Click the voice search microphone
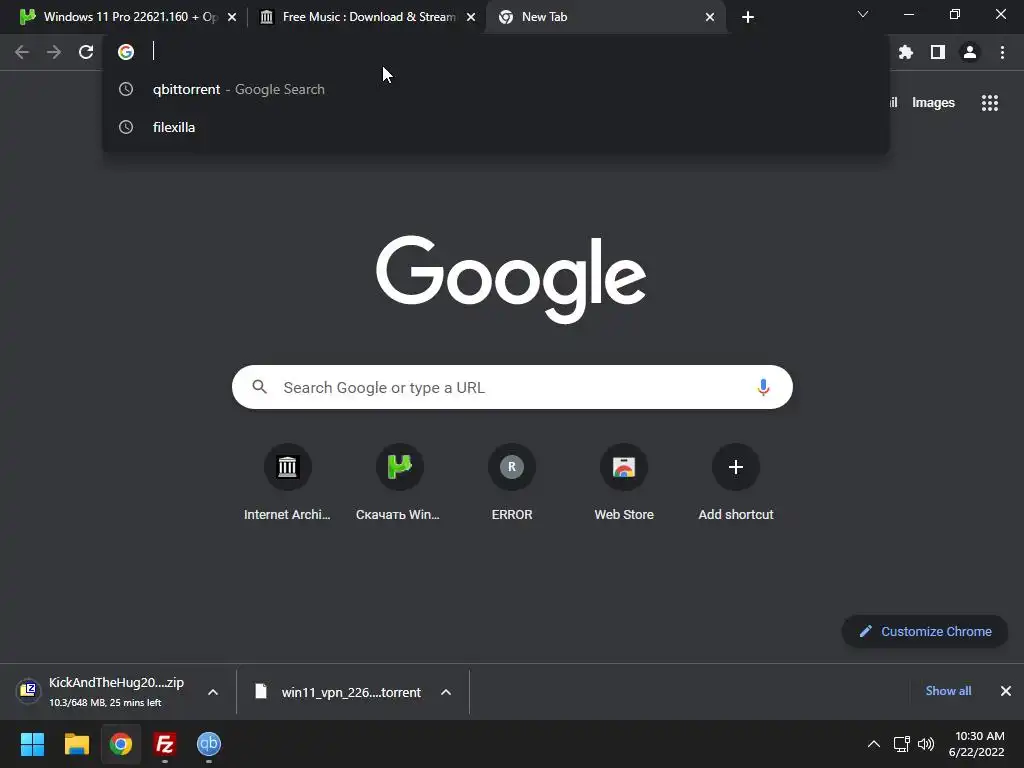The image size is (1024, 768). pyautogui.click(x=763, y=387)
